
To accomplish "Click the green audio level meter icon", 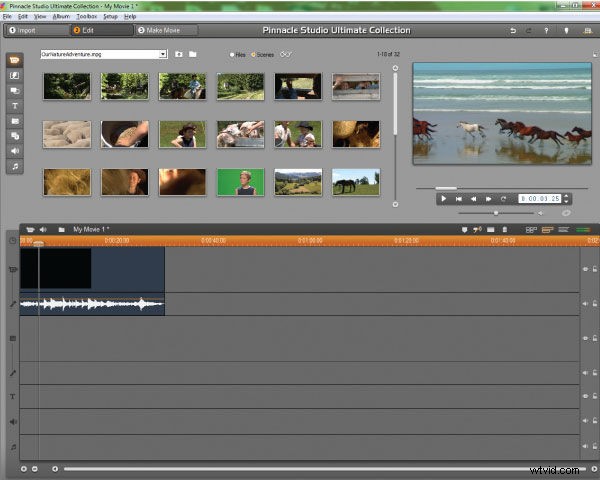I will (x=583, y=230).
